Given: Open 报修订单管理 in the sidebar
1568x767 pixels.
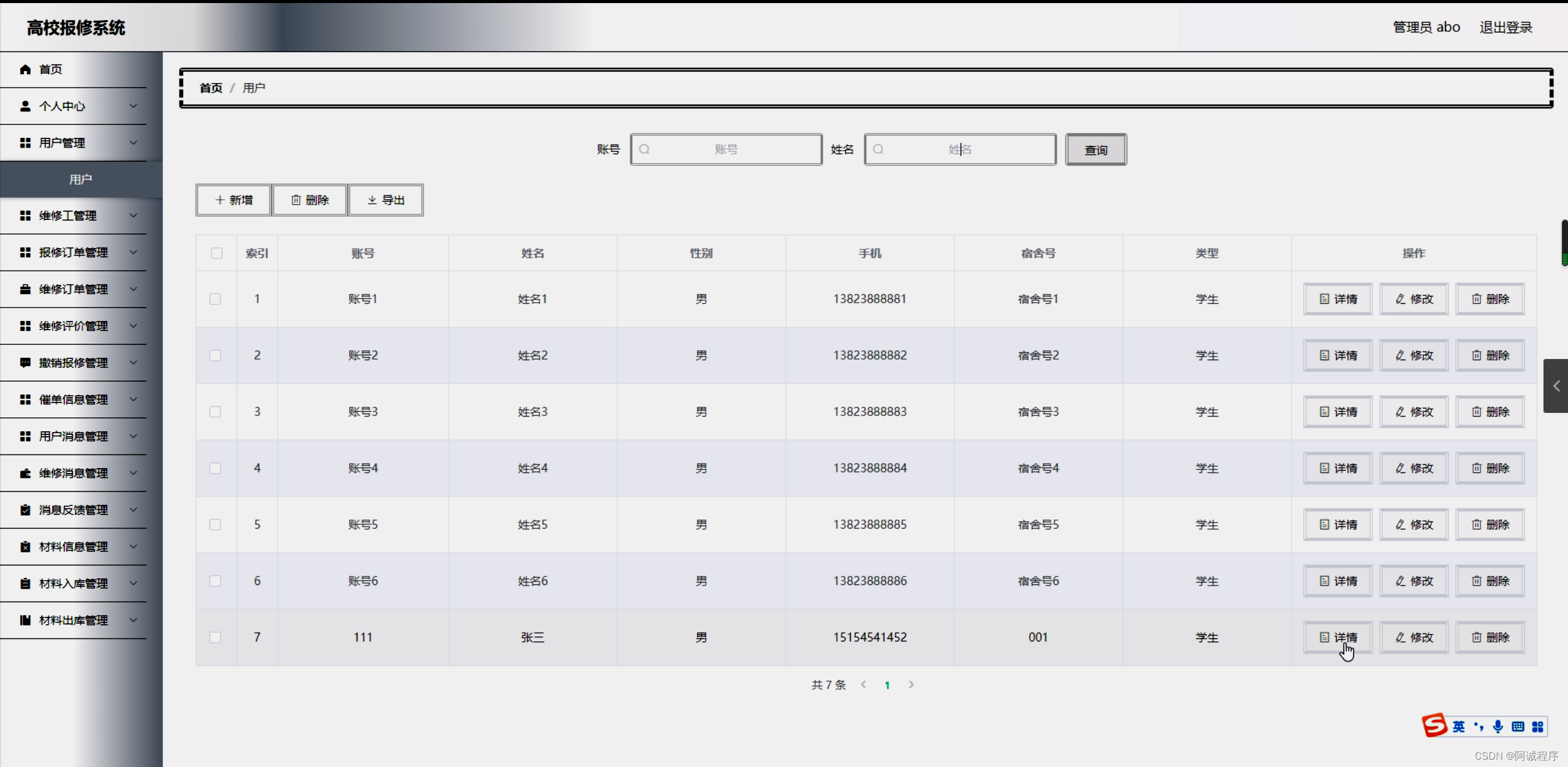Looking at the screenshot, I should (74, 252).
